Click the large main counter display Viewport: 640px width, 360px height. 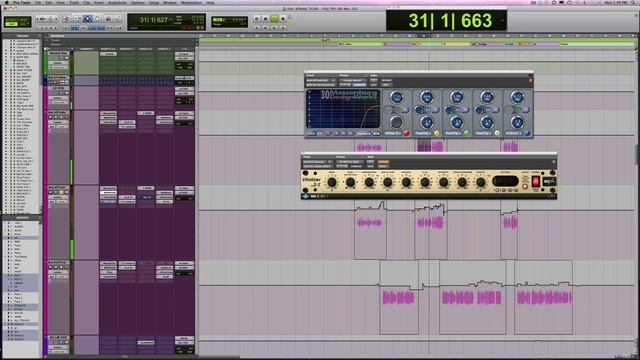click(x=446, y=20)
